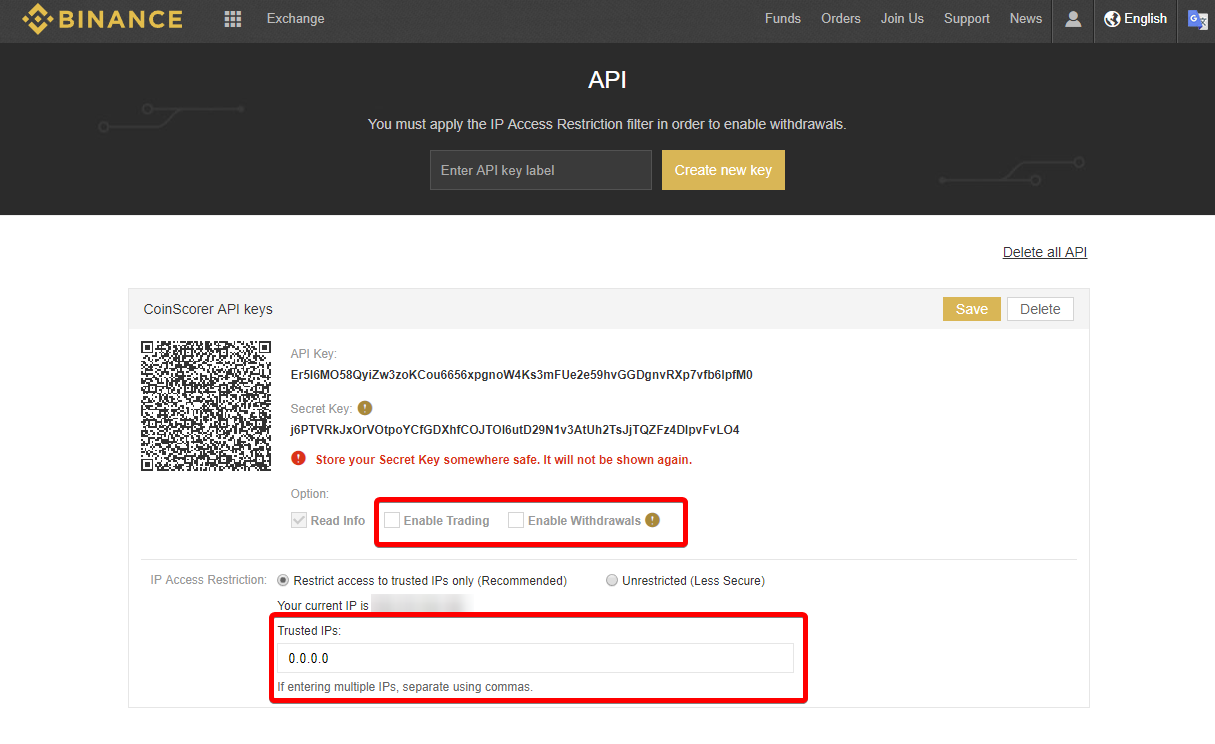This screenshot has height=744, width=1215.
Task: Delete the CoinScorer API keys
Action: tap(1040, 309)
